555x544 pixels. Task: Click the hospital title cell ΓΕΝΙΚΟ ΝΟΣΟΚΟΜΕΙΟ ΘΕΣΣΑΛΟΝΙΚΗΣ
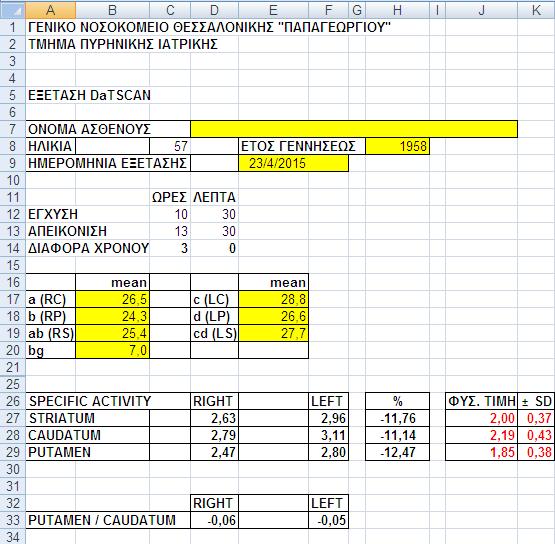click(210, 27)
